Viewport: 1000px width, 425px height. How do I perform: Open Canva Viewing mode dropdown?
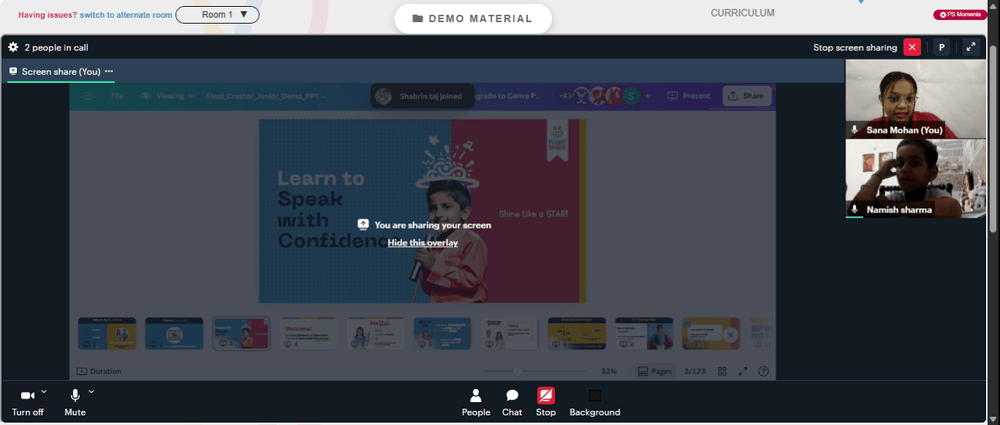pyautogui.click(x=168, y=96)
